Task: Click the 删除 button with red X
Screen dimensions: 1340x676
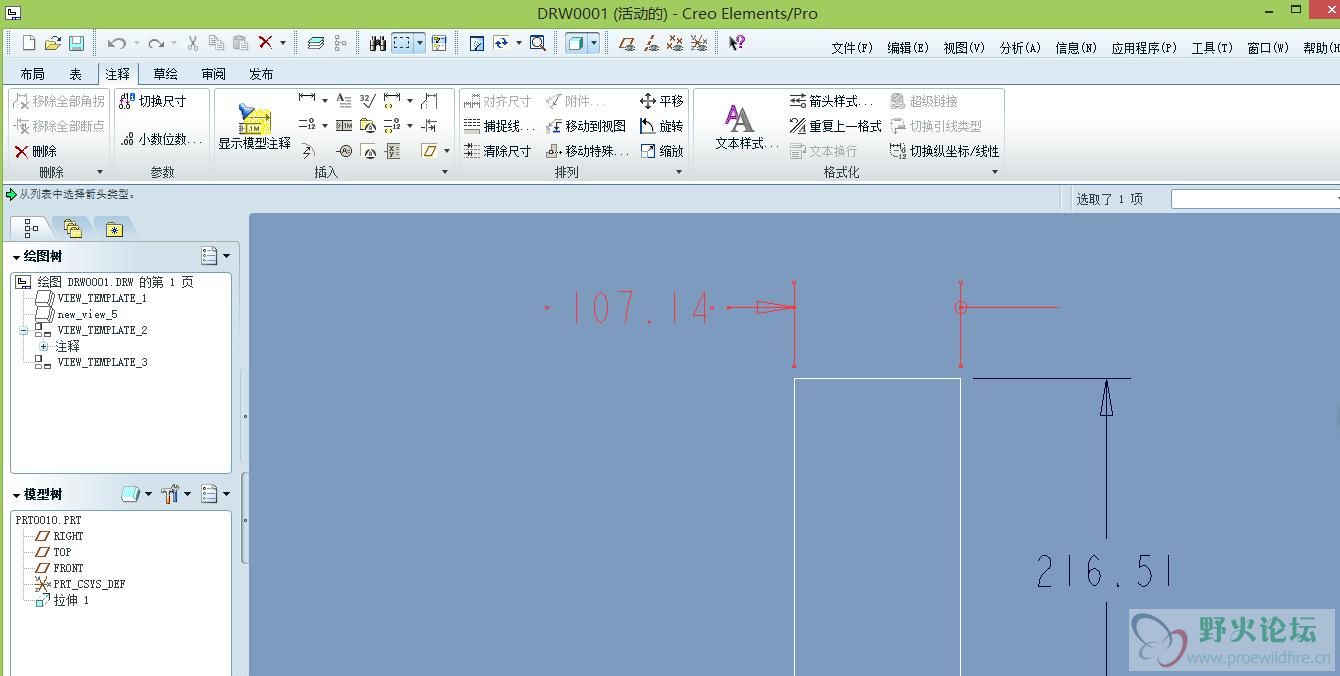Action: [x=35, y=151]
